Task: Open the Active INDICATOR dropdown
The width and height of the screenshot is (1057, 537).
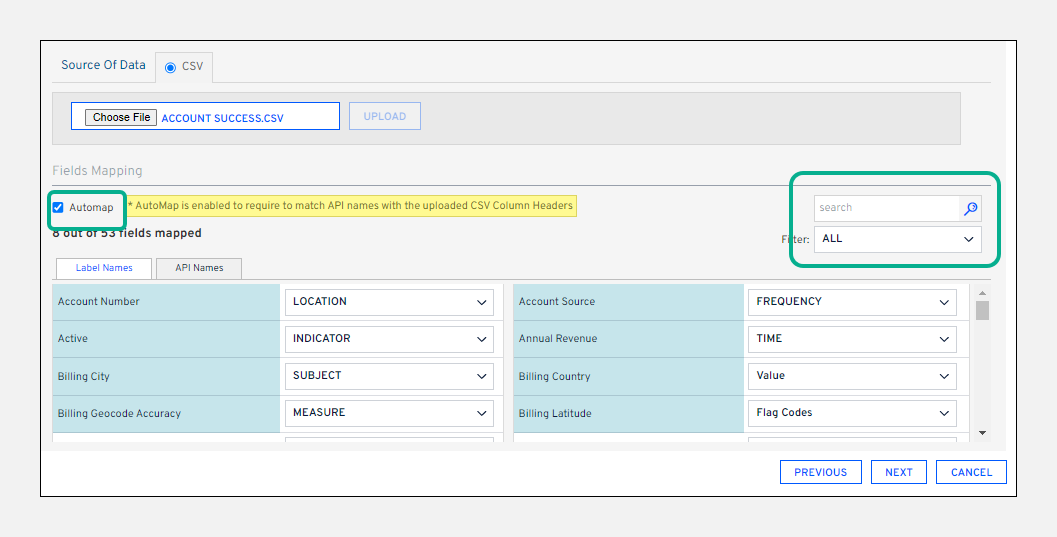Action: [389, 339]
